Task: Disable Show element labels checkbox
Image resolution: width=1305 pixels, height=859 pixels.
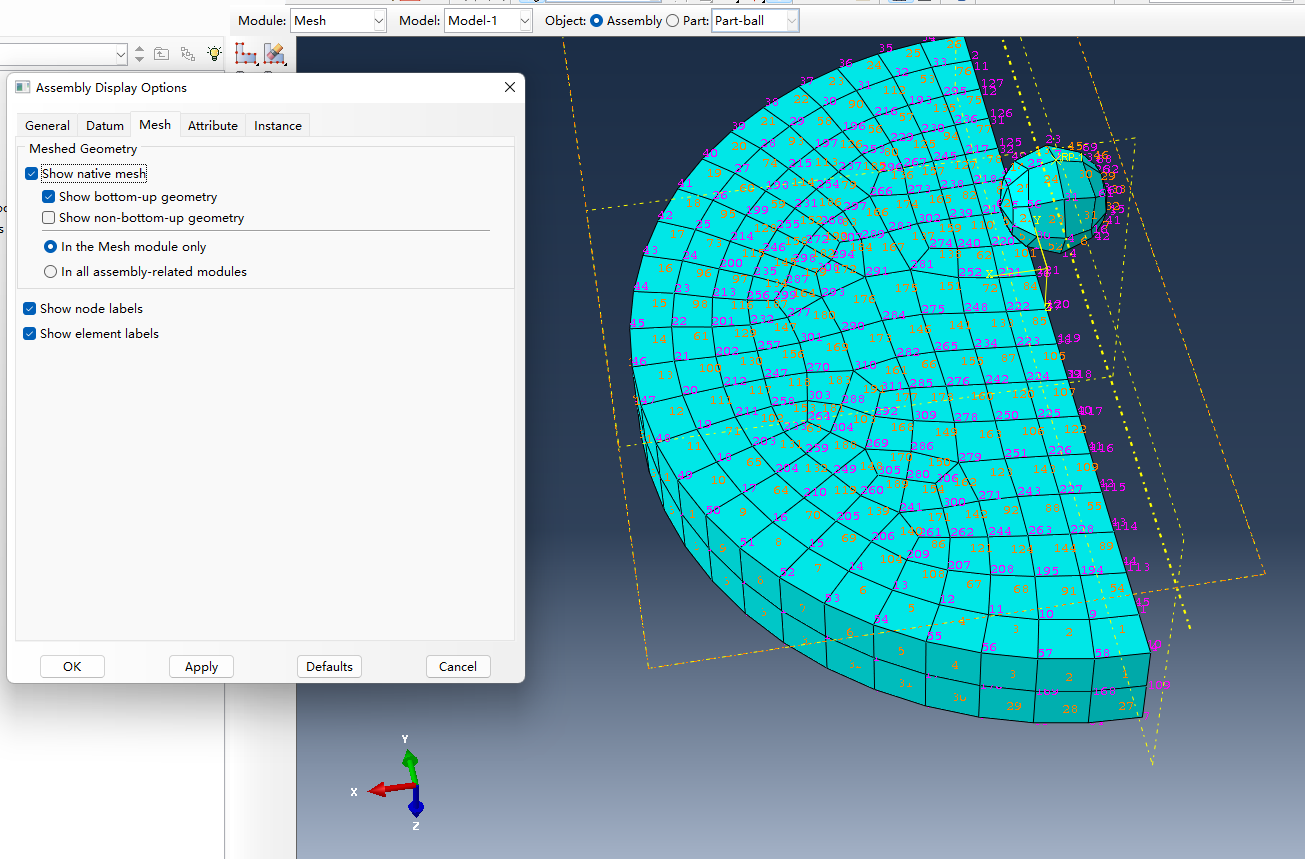Action: (x=30, y=334)
